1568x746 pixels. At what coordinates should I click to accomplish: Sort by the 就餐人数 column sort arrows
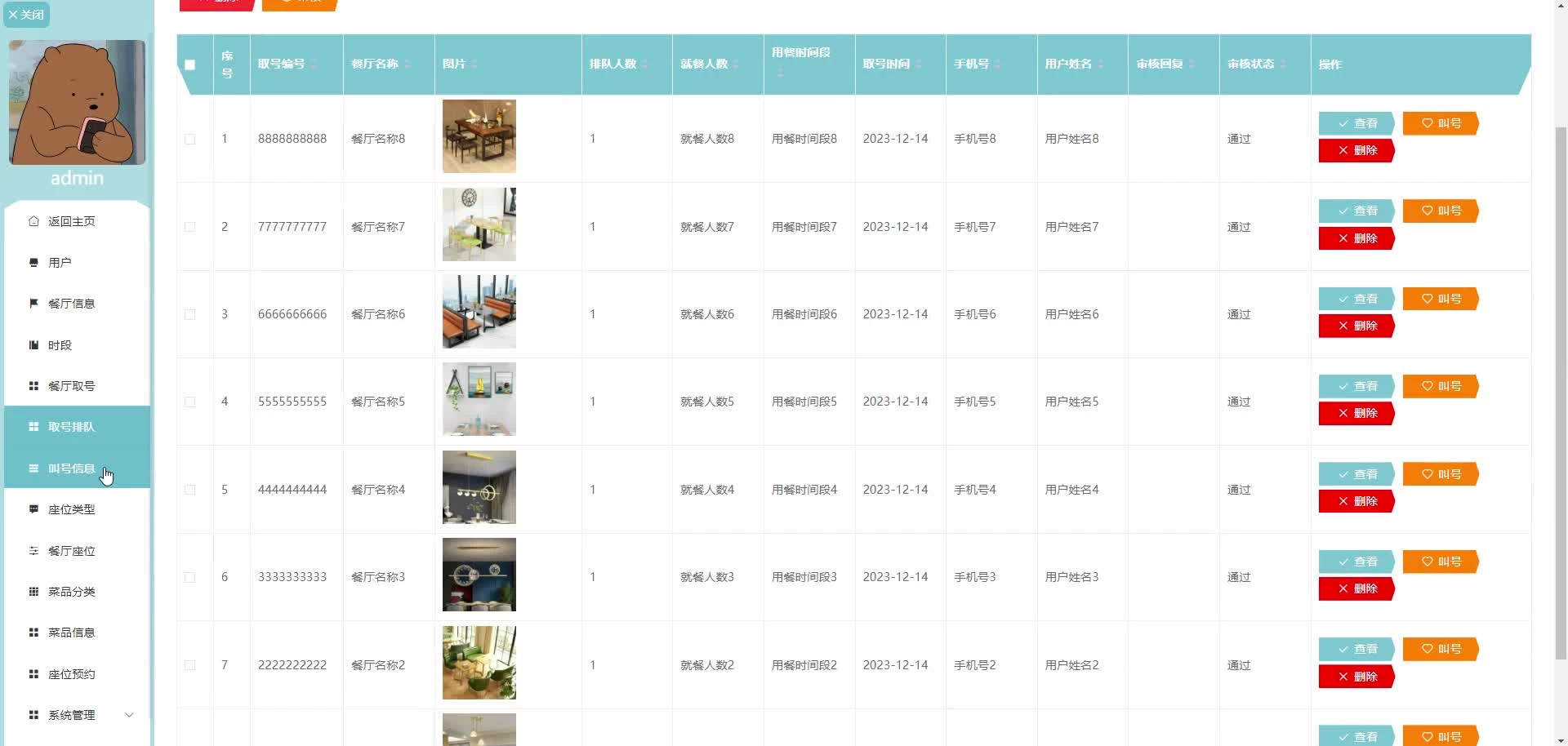(736, 64)
